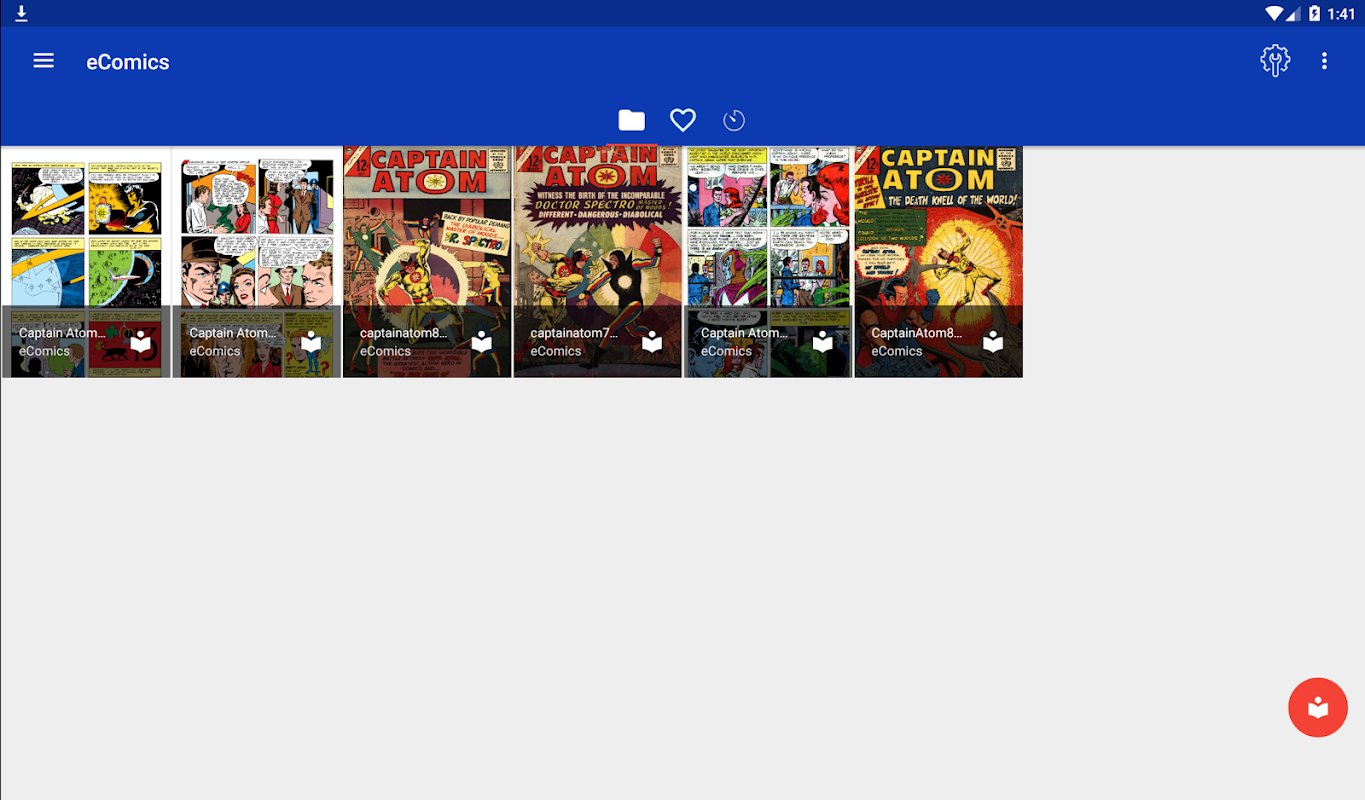The image size is (1365, 800).
Task: Select the 'captainatom8…' title label
Action: click(404, 333)
